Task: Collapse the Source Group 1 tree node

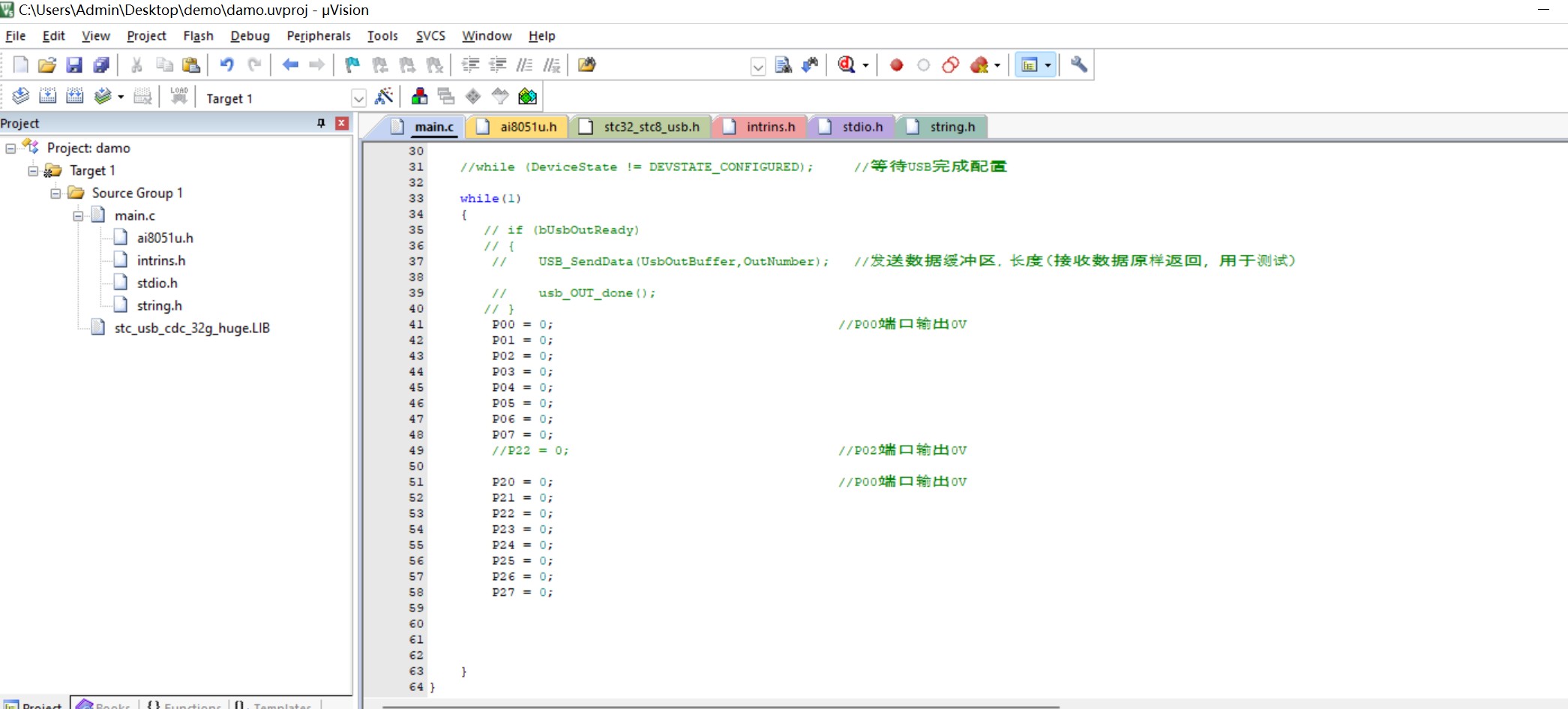Action: pos(55,194)
